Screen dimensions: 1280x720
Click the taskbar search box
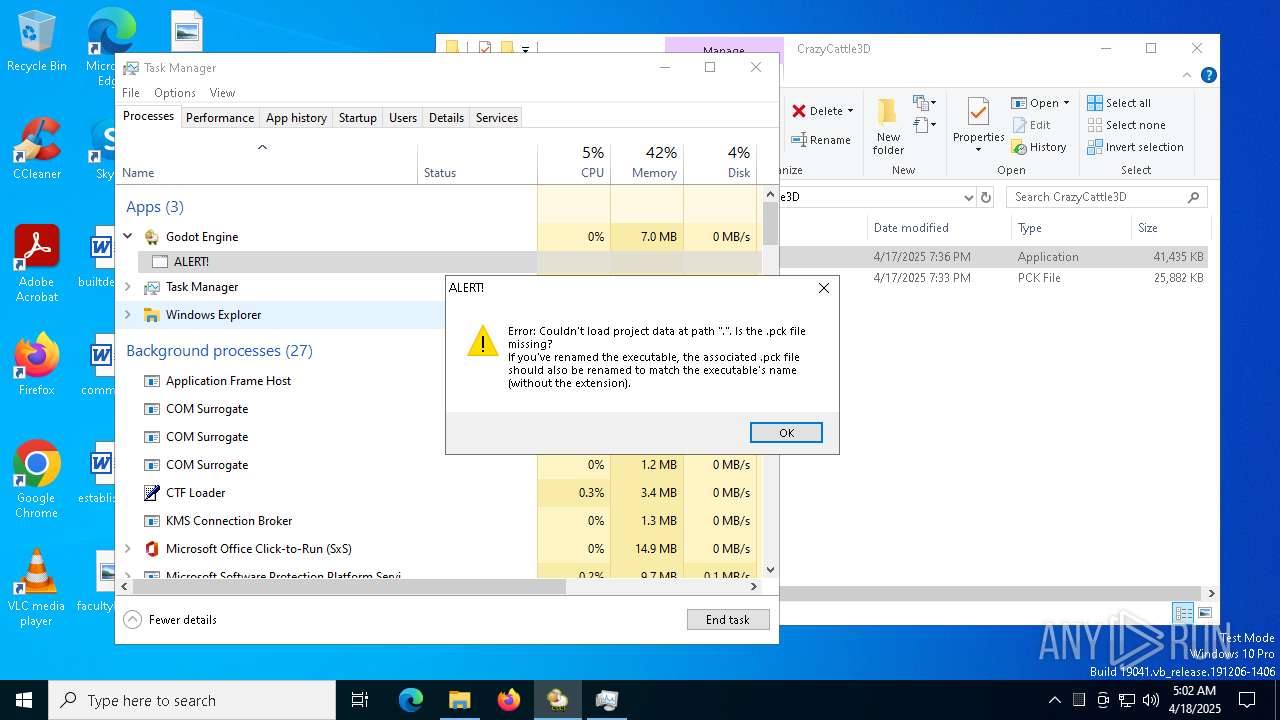pyautogui.click(x=192, y=700)
